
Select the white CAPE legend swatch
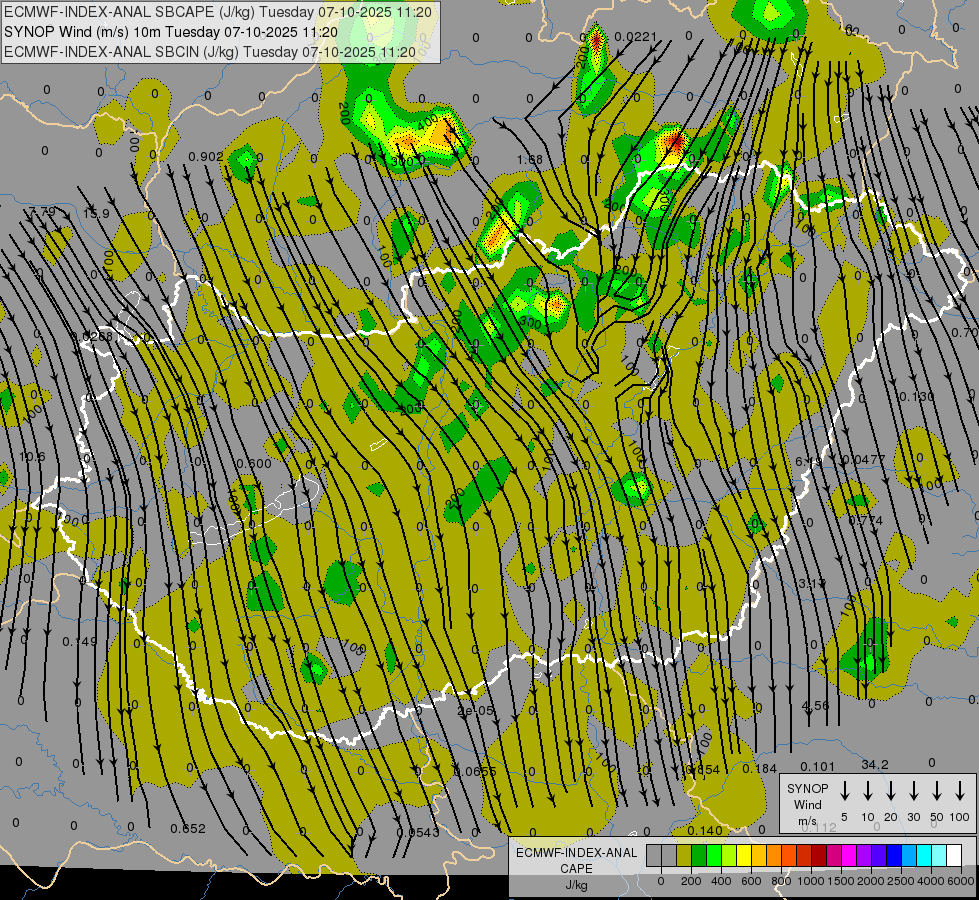[954, 855]
